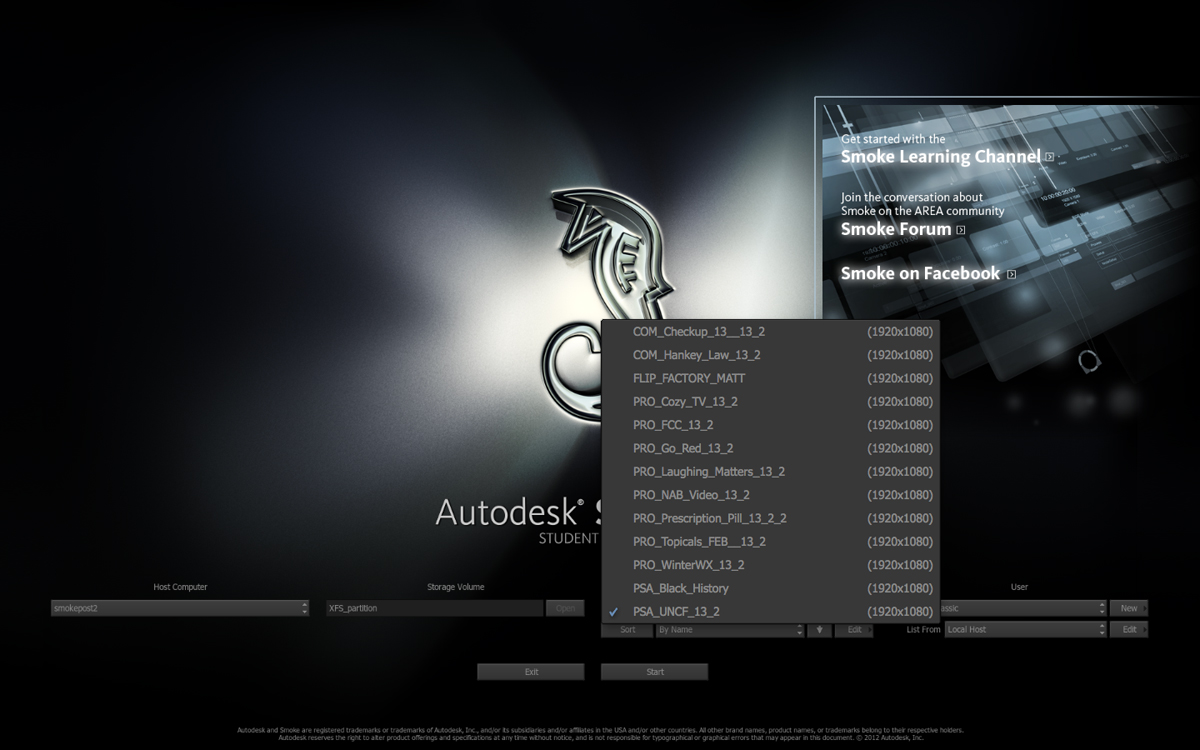Select project PRO_Go_Red_13_2
Viewport: 1200px width, 750px height.
pyautogui.click(x=770, y=448)
